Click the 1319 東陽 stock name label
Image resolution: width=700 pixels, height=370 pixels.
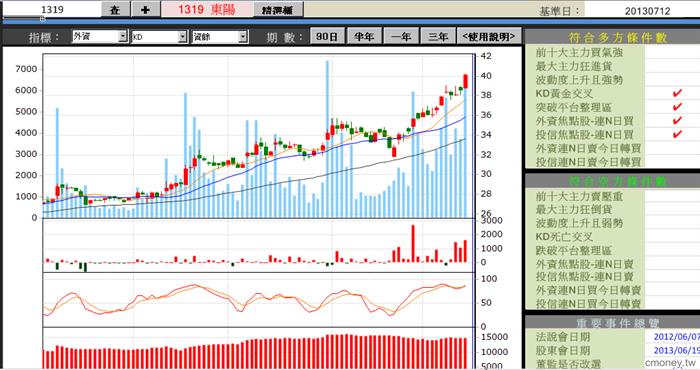pyautogui.click(x=207, y=9)
